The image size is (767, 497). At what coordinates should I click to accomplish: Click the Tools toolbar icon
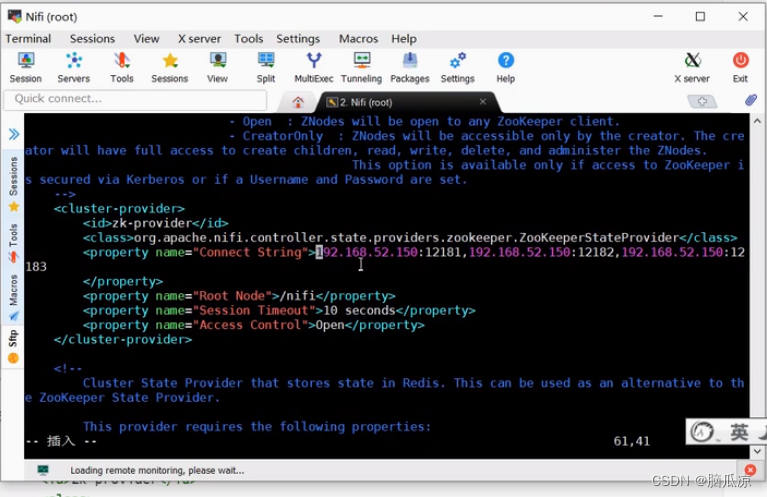click(x=122, y=68)
